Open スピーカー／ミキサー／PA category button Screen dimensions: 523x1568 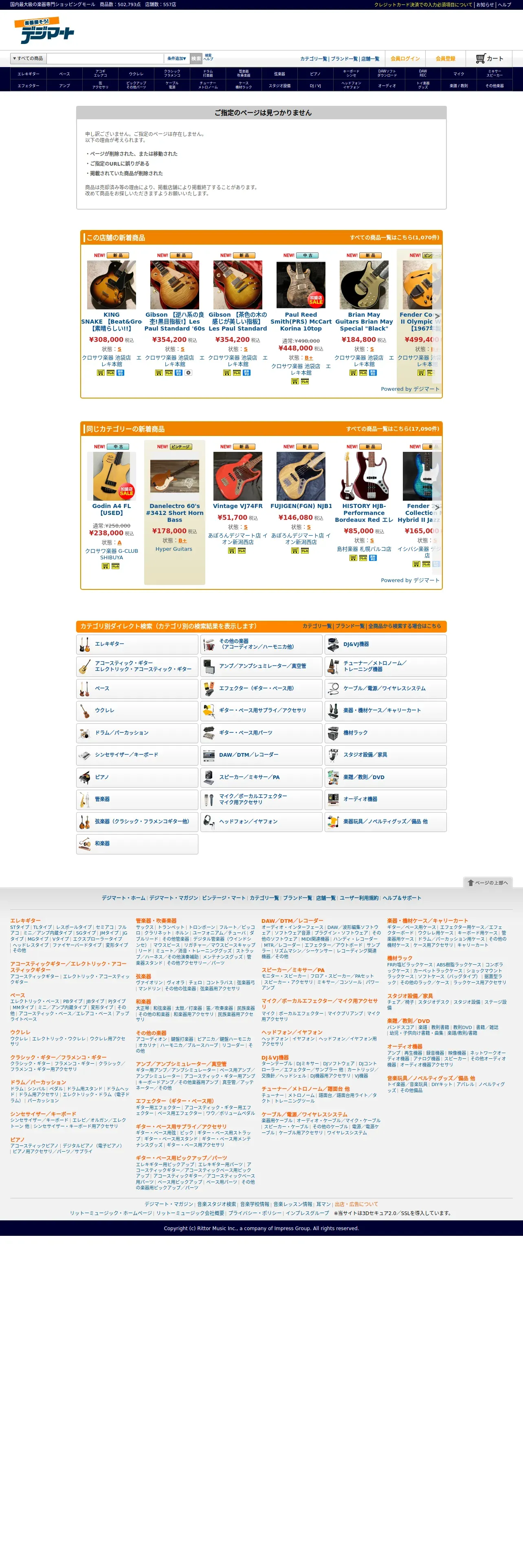click(261, 777)
